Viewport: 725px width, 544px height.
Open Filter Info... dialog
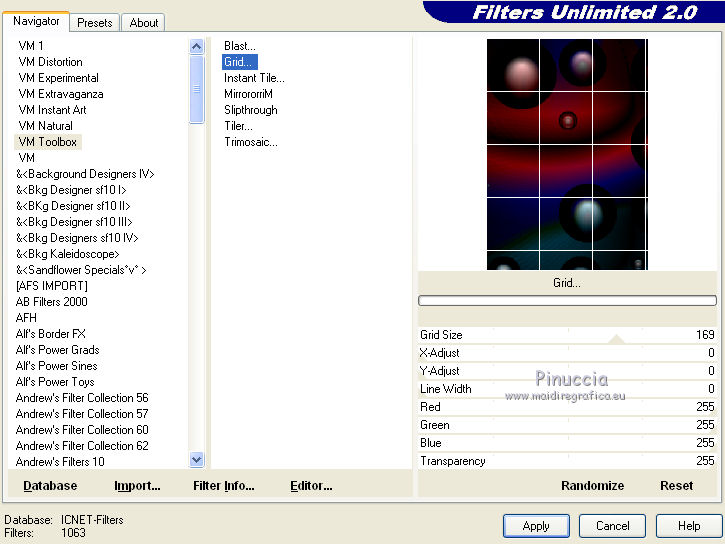[x=223, y=486]
